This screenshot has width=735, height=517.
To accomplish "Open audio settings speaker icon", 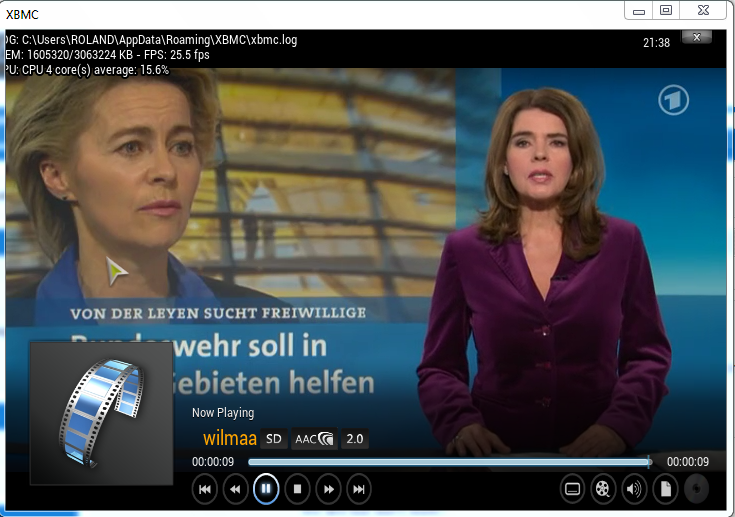I will (634, 489).
